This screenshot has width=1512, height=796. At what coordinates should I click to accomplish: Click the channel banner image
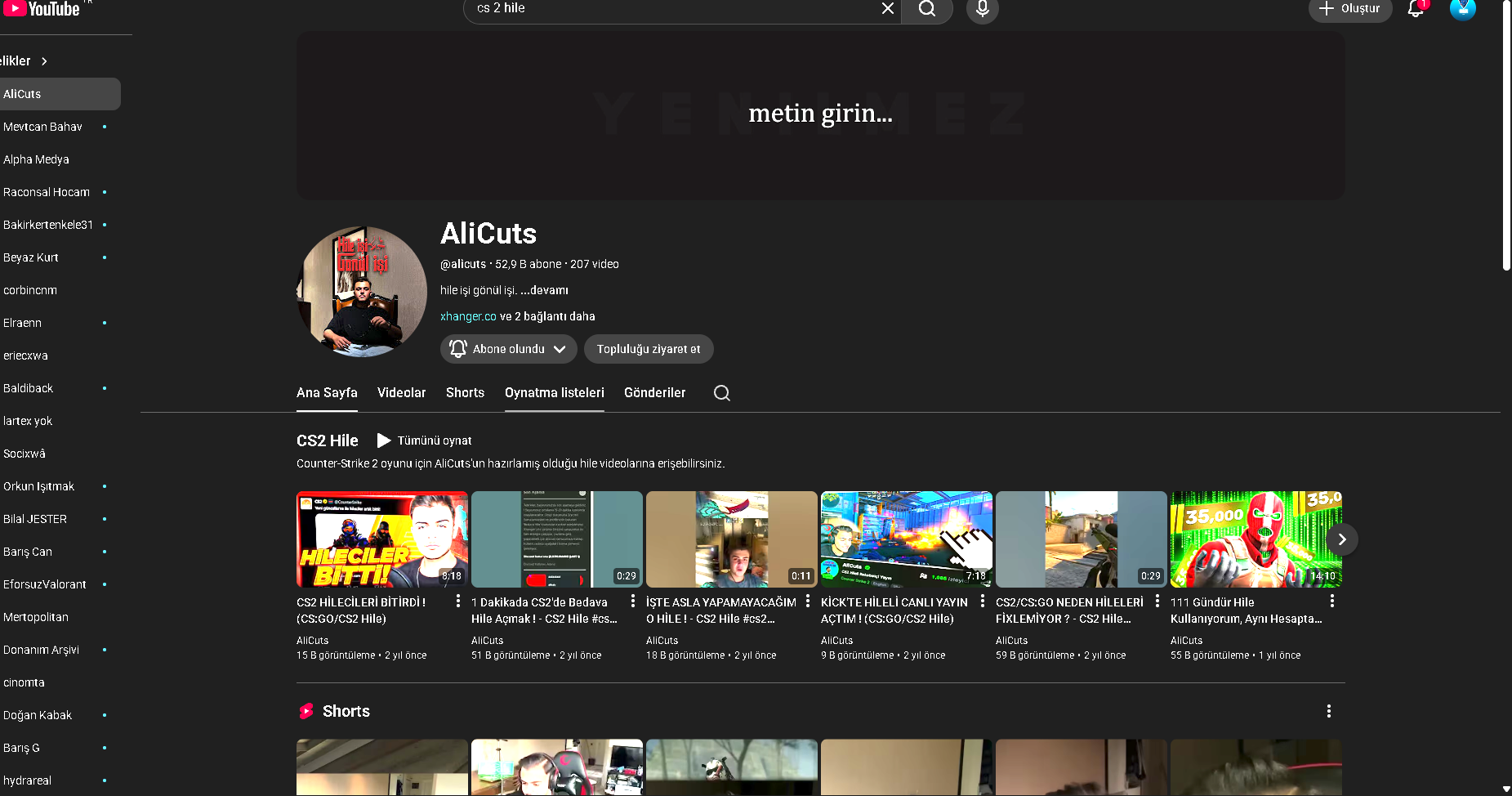820,115
